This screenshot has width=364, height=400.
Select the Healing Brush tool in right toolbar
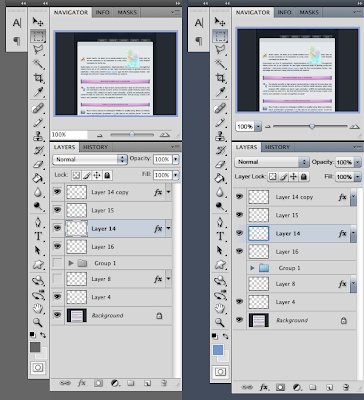[x=220, y=108]
